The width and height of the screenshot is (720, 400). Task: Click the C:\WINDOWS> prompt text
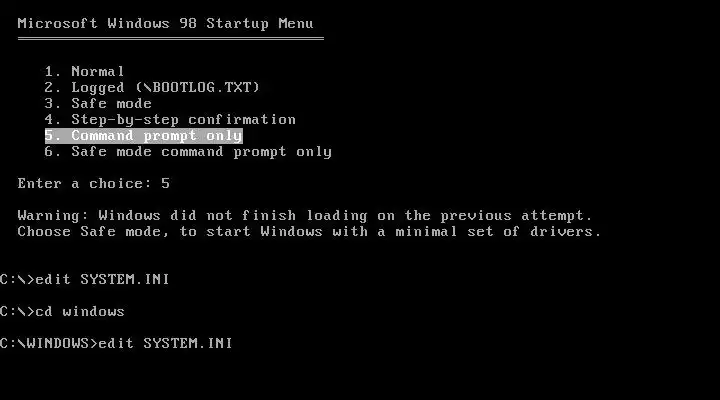tap(49, 344)
